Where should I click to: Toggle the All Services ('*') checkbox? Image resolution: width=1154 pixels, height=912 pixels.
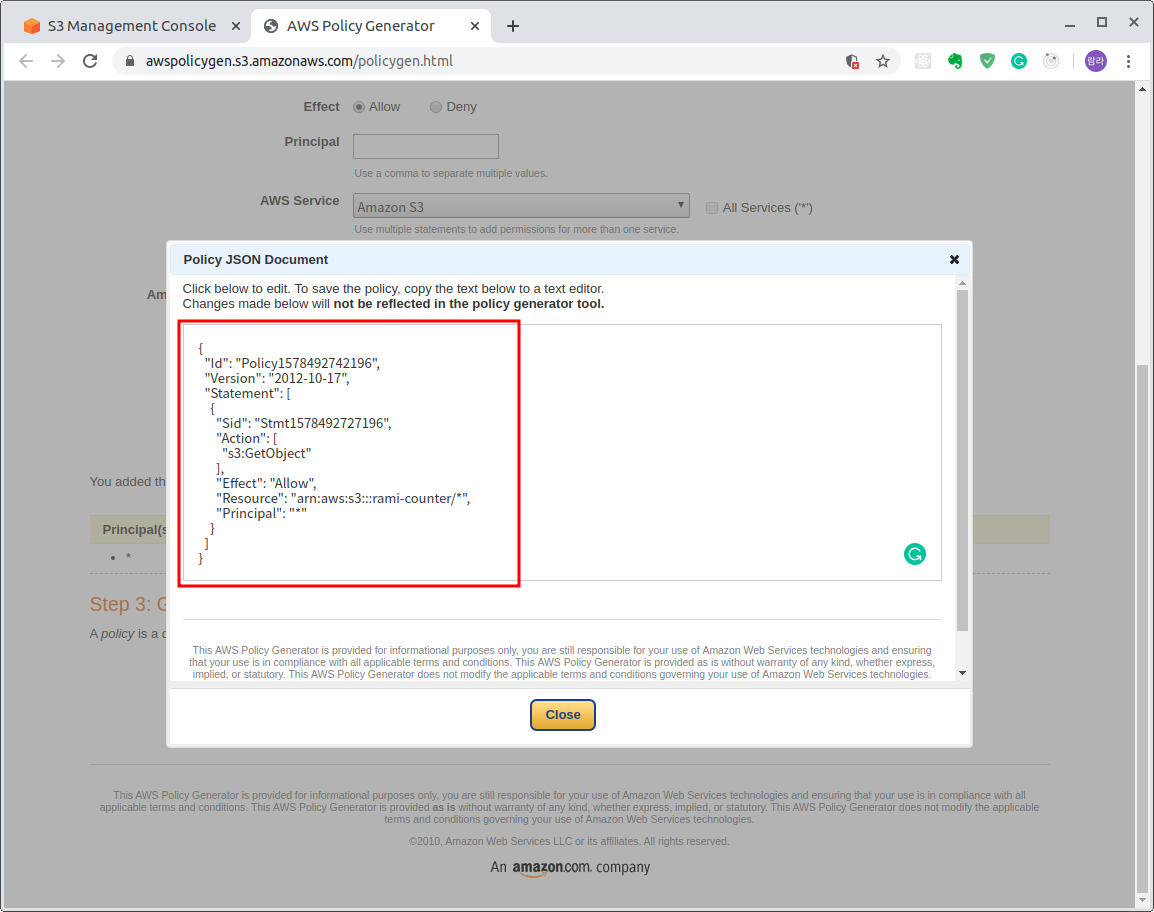712,208
